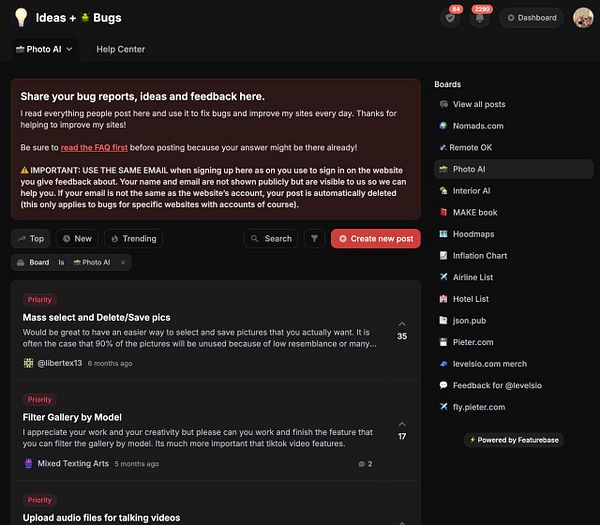This screenshot has height=525, width=600.
Task: Click the '6 months ago' timestamp
Action: [x=110, y=364]
